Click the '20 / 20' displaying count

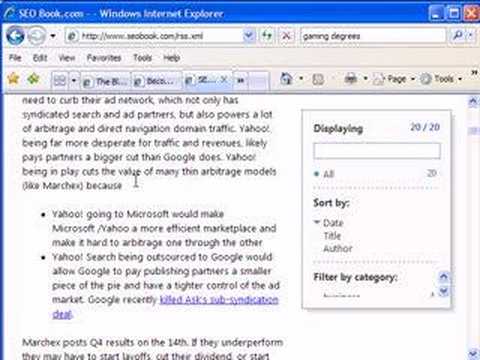(425, 127)
